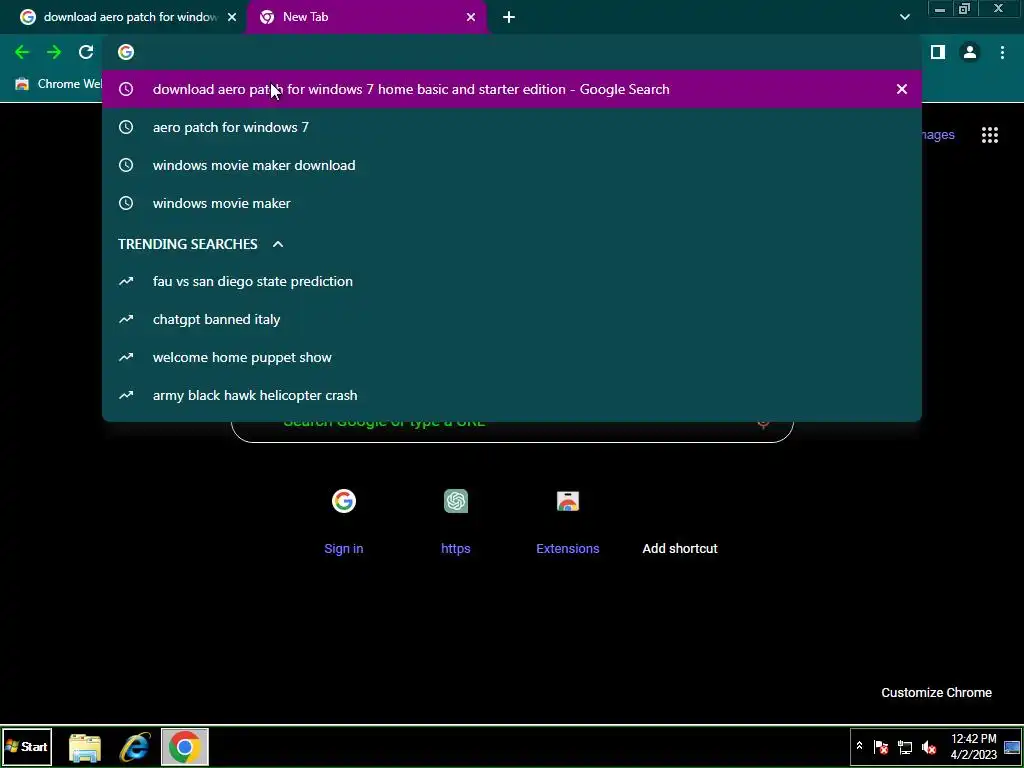Open the Images link
The height and width of the screenshot is (768, 1024).
tap(937, 135)
